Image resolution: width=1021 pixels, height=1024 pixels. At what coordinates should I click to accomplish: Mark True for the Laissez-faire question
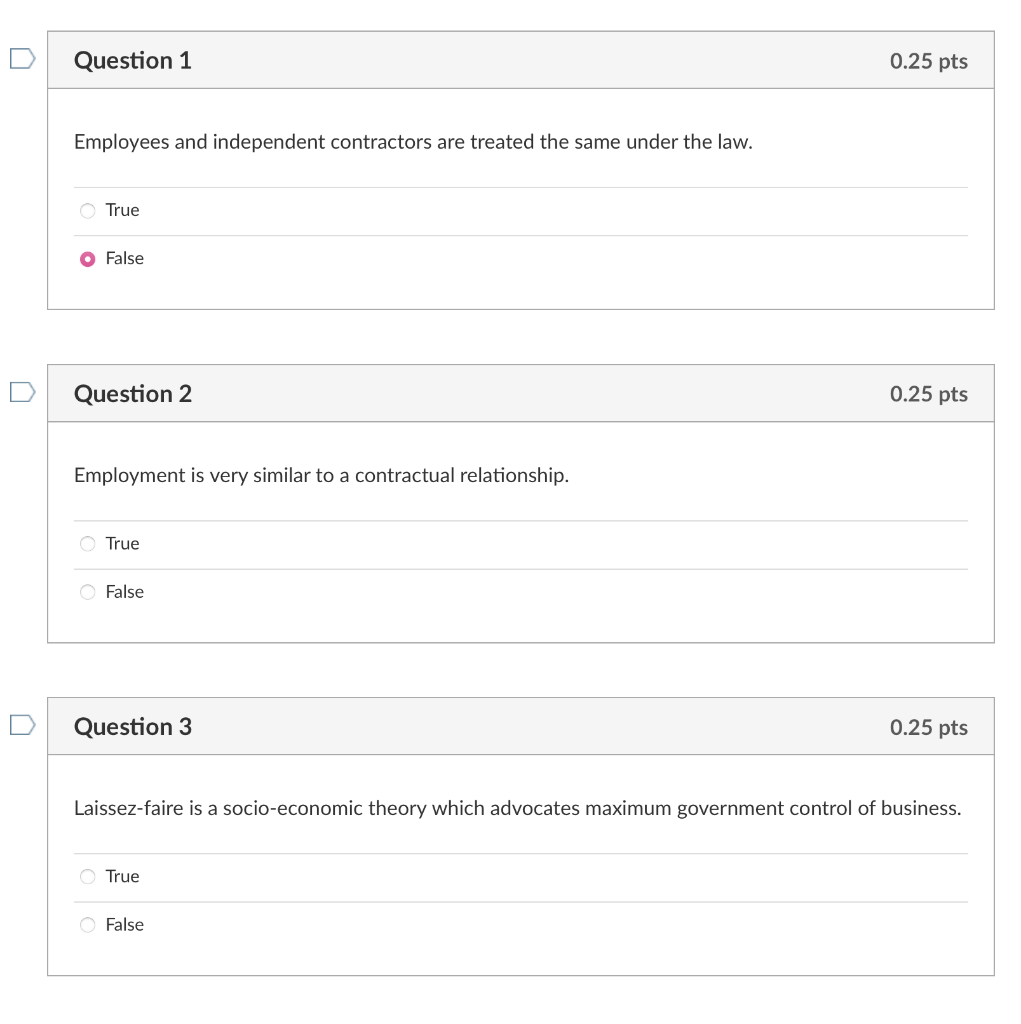click(88, 876)
